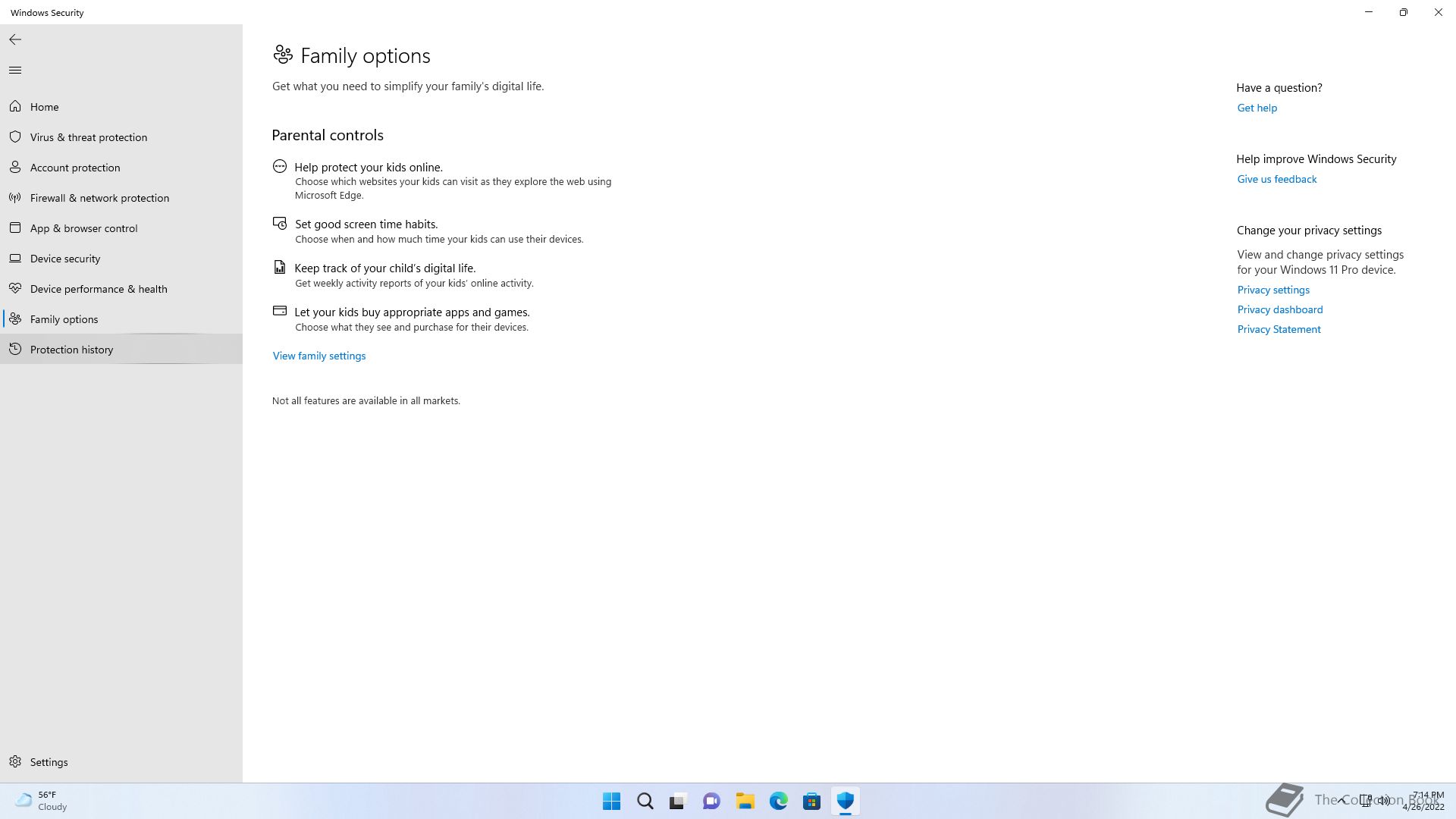Click the Device performance heart icon
The width and height of the screenshot is (1456, 819).
[15, 289]
